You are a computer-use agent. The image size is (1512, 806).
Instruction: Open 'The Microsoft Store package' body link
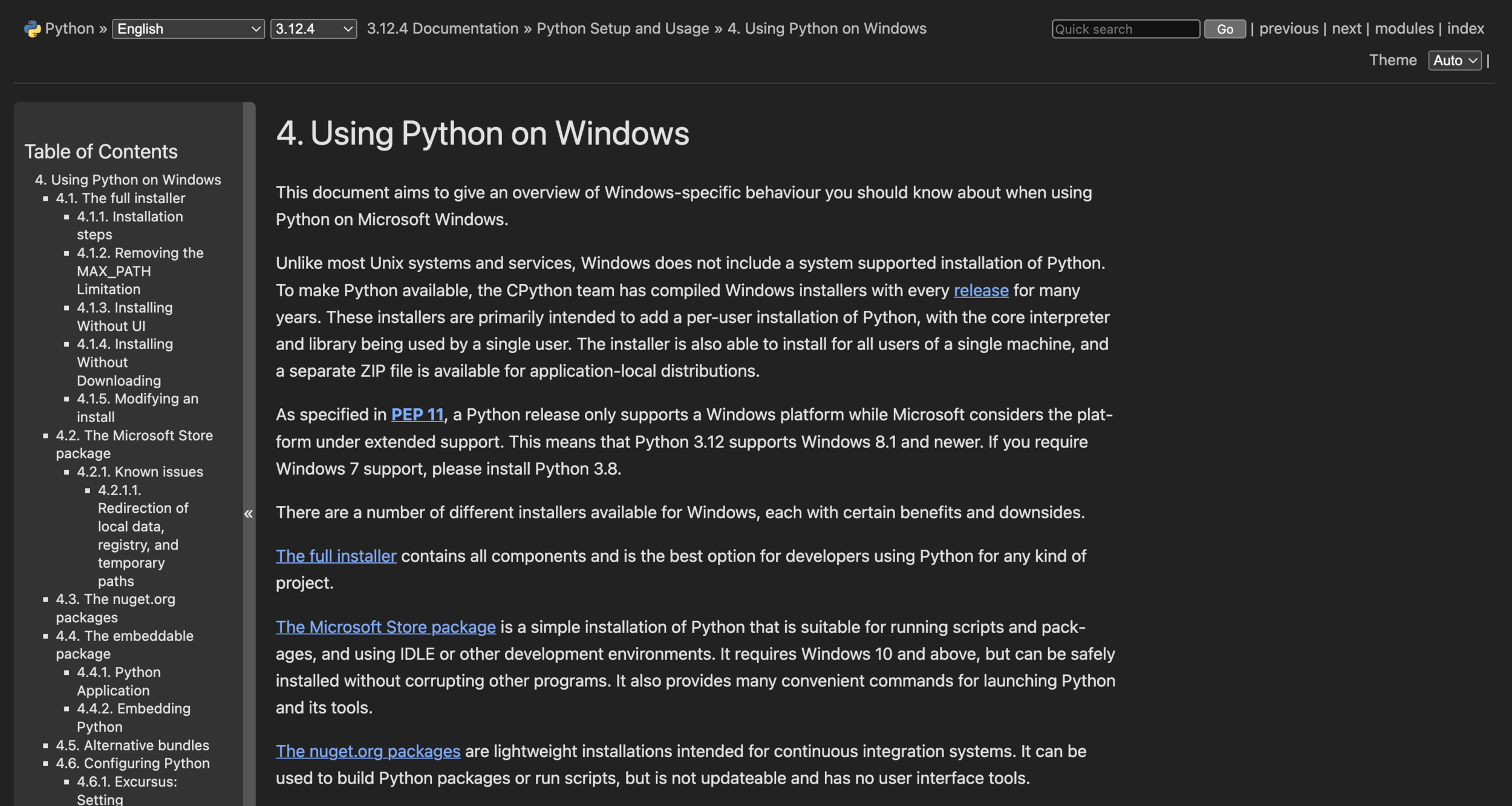[x=385, y=627]
